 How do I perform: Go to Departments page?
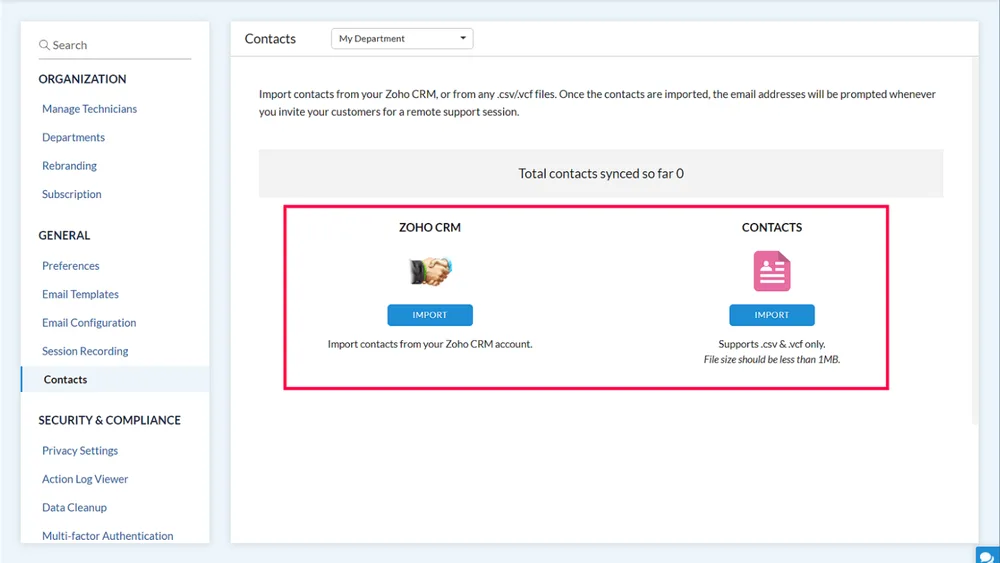[73, 137]
